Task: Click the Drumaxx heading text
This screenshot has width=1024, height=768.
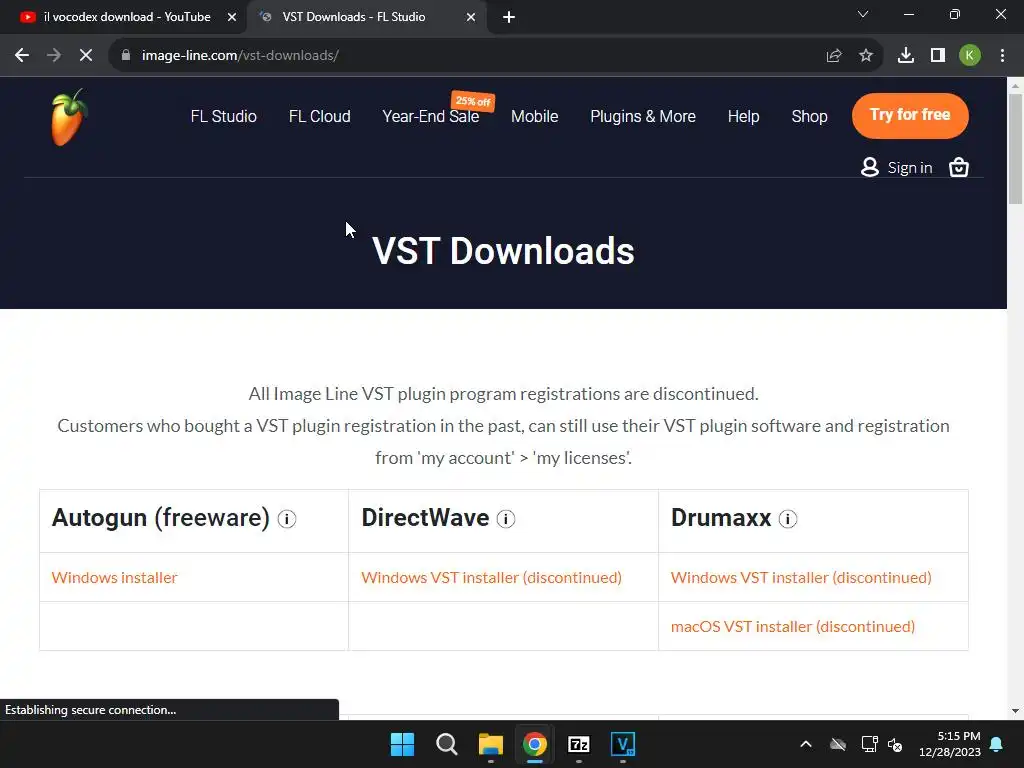Action: (x=721, y=518)
